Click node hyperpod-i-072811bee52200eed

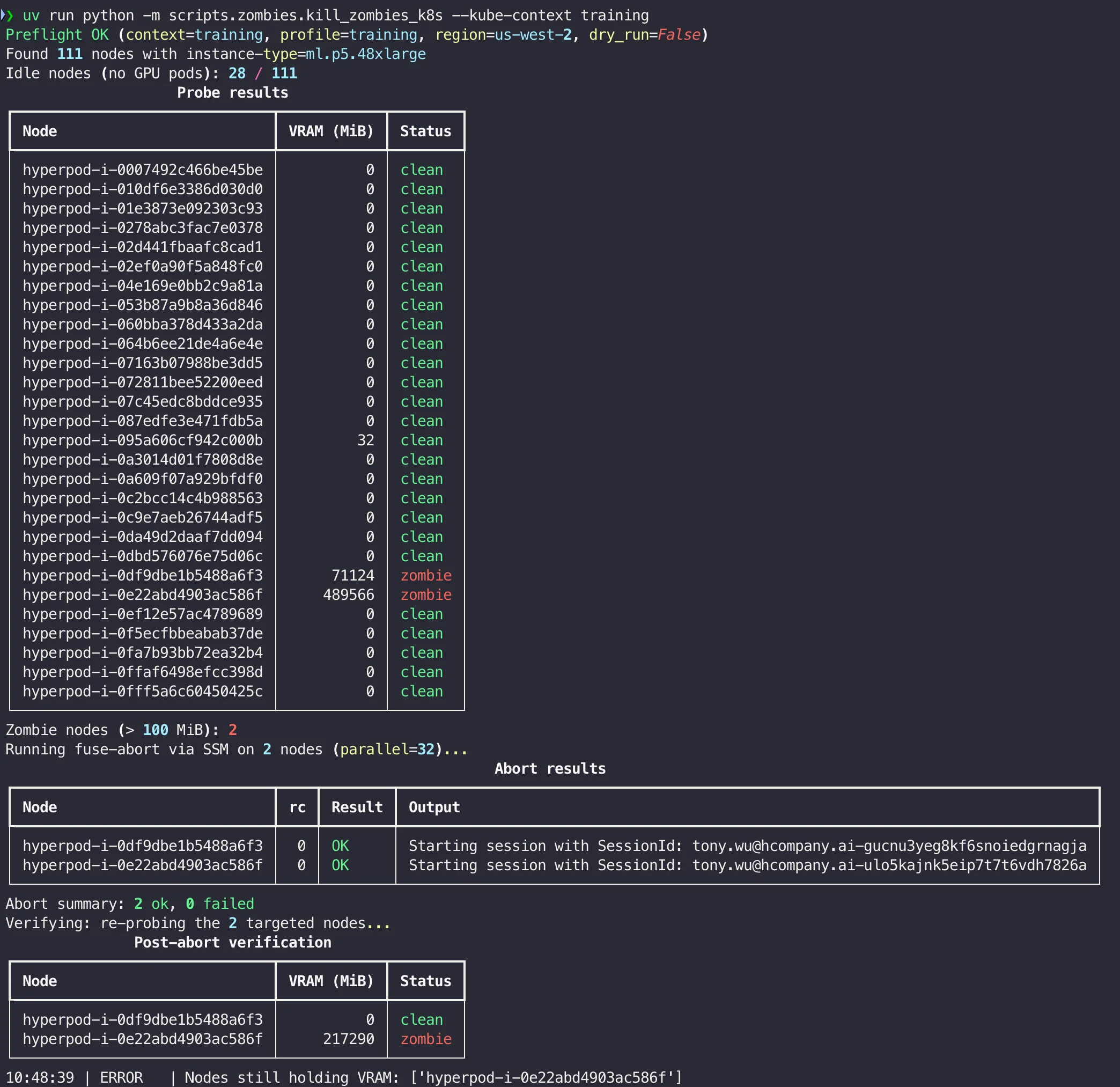coord(143,383)
